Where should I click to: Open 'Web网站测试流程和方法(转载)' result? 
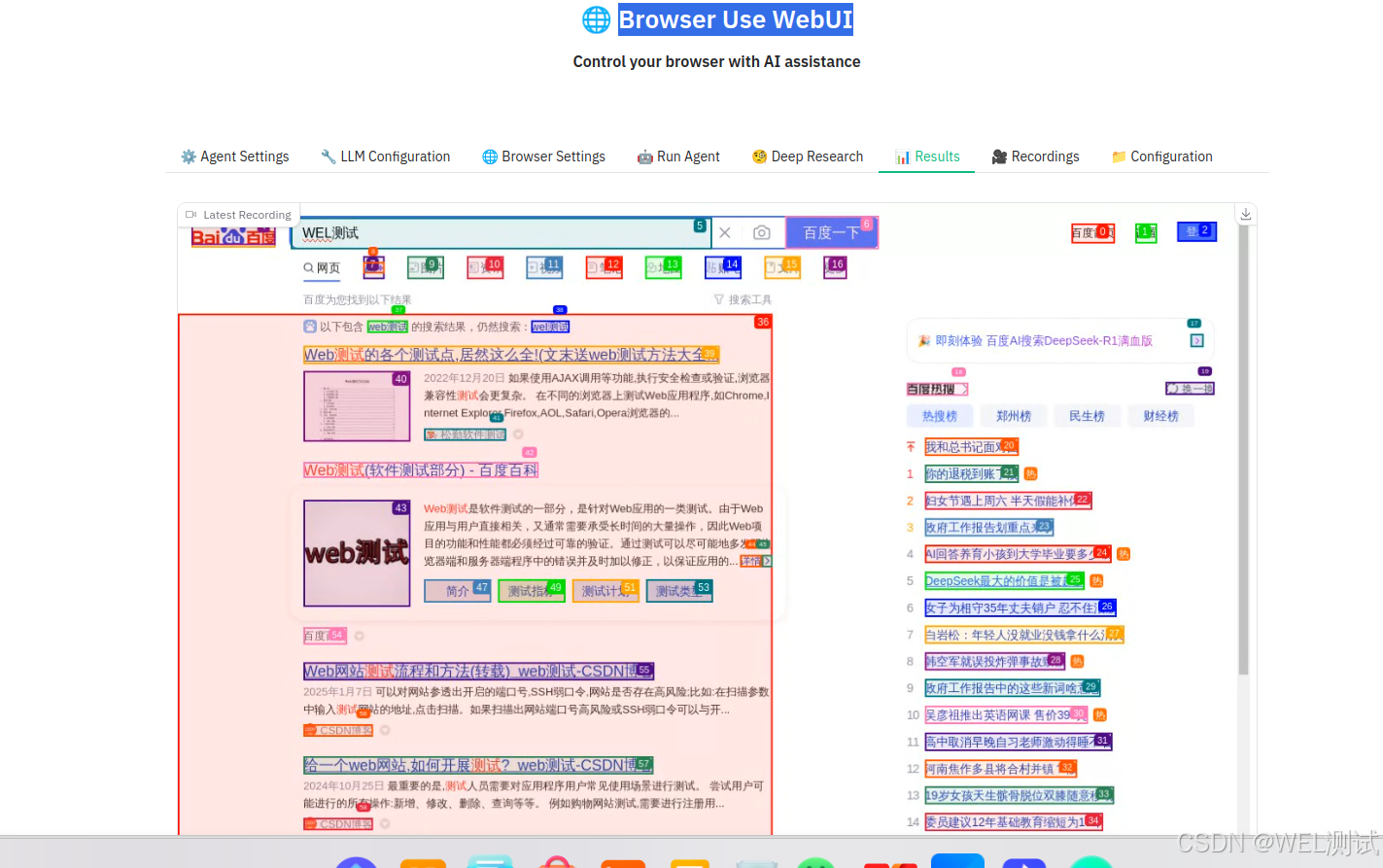coord(478,672)
